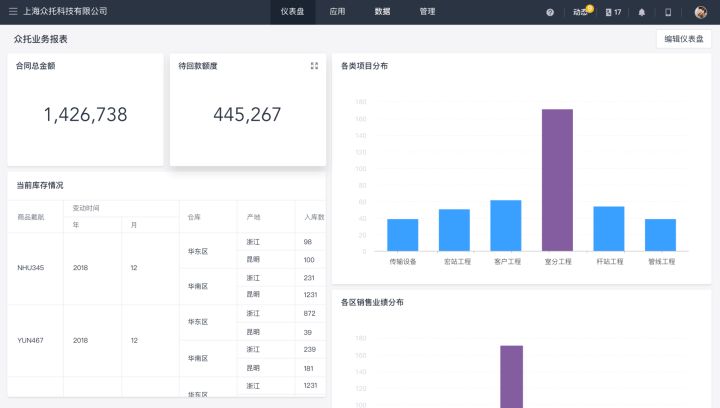This screenshot has height=408, width=720.
Task: Click the blue 客户工程 bar
Action: (506, 226)
